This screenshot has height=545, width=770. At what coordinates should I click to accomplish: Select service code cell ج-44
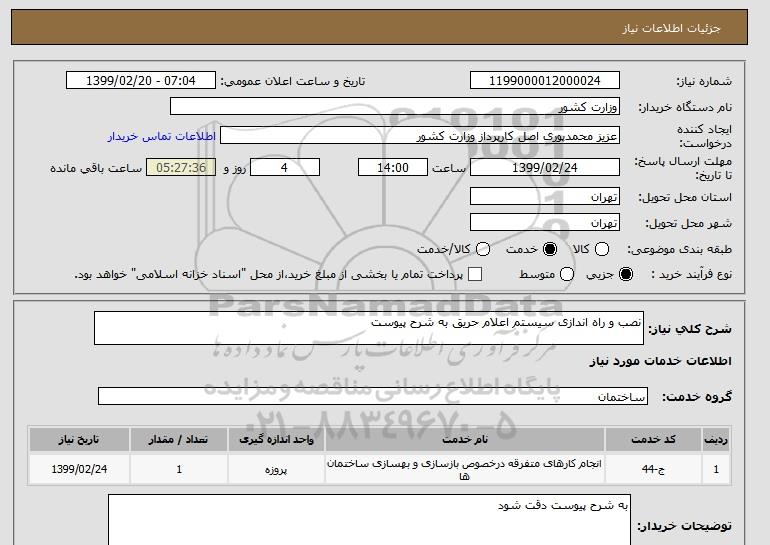pyautogui.click(x=653, y=469)
